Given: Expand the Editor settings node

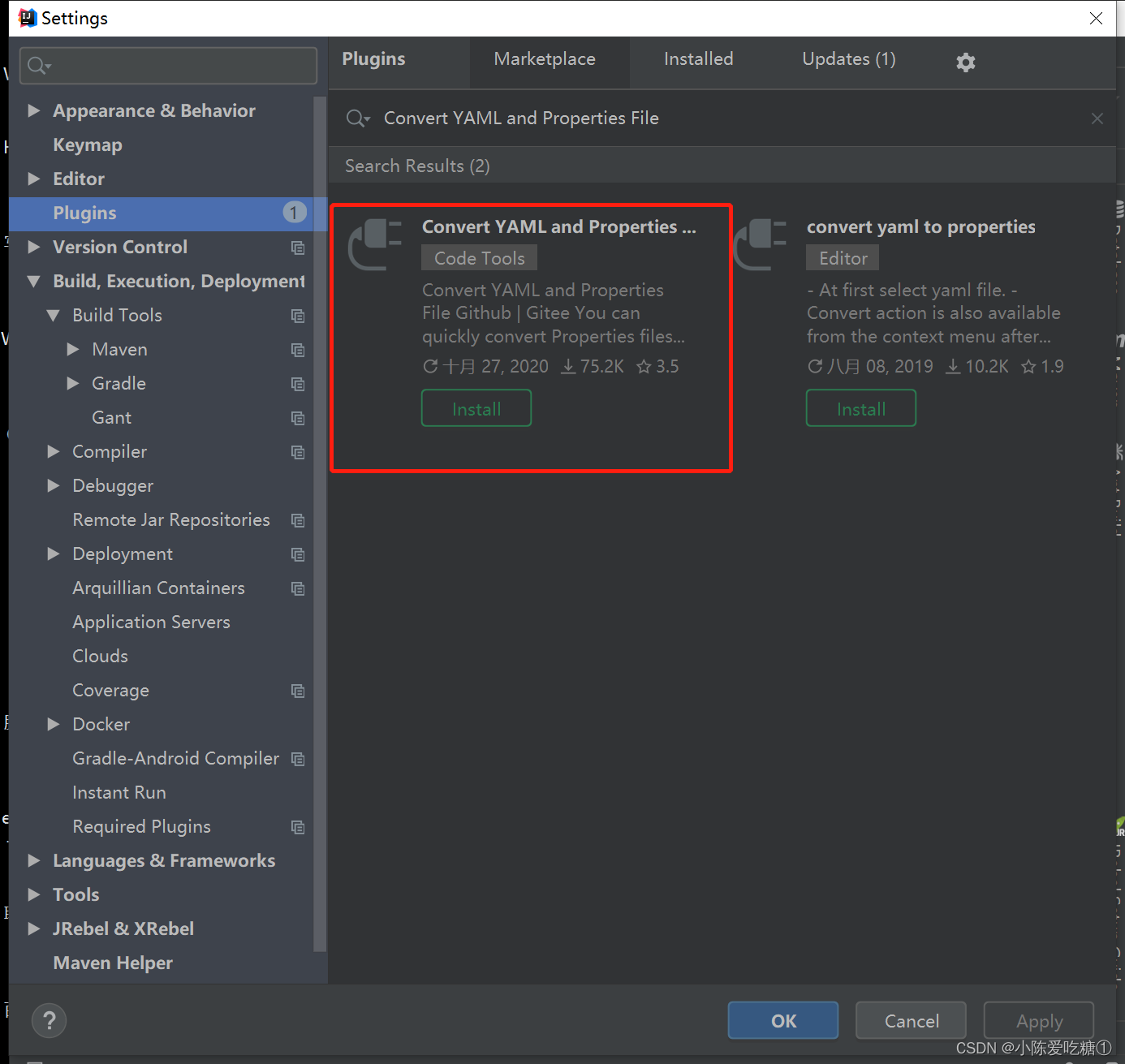Looking at the screenshot, I should pos(33,179).
